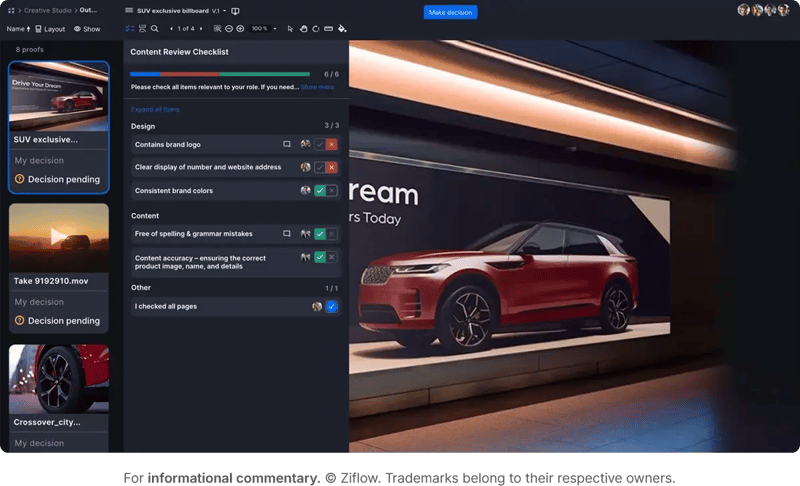Select the paint bucket color tool
Screen dimensions: 800x486
[x=342, y=29]
